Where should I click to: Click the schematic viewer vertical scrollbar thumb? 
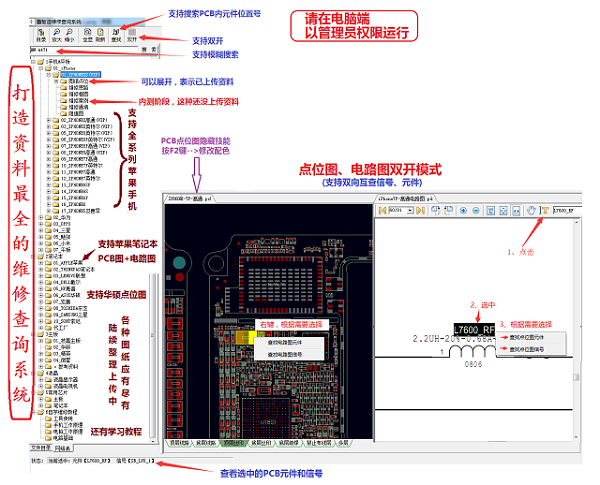[x=576, y=377]
